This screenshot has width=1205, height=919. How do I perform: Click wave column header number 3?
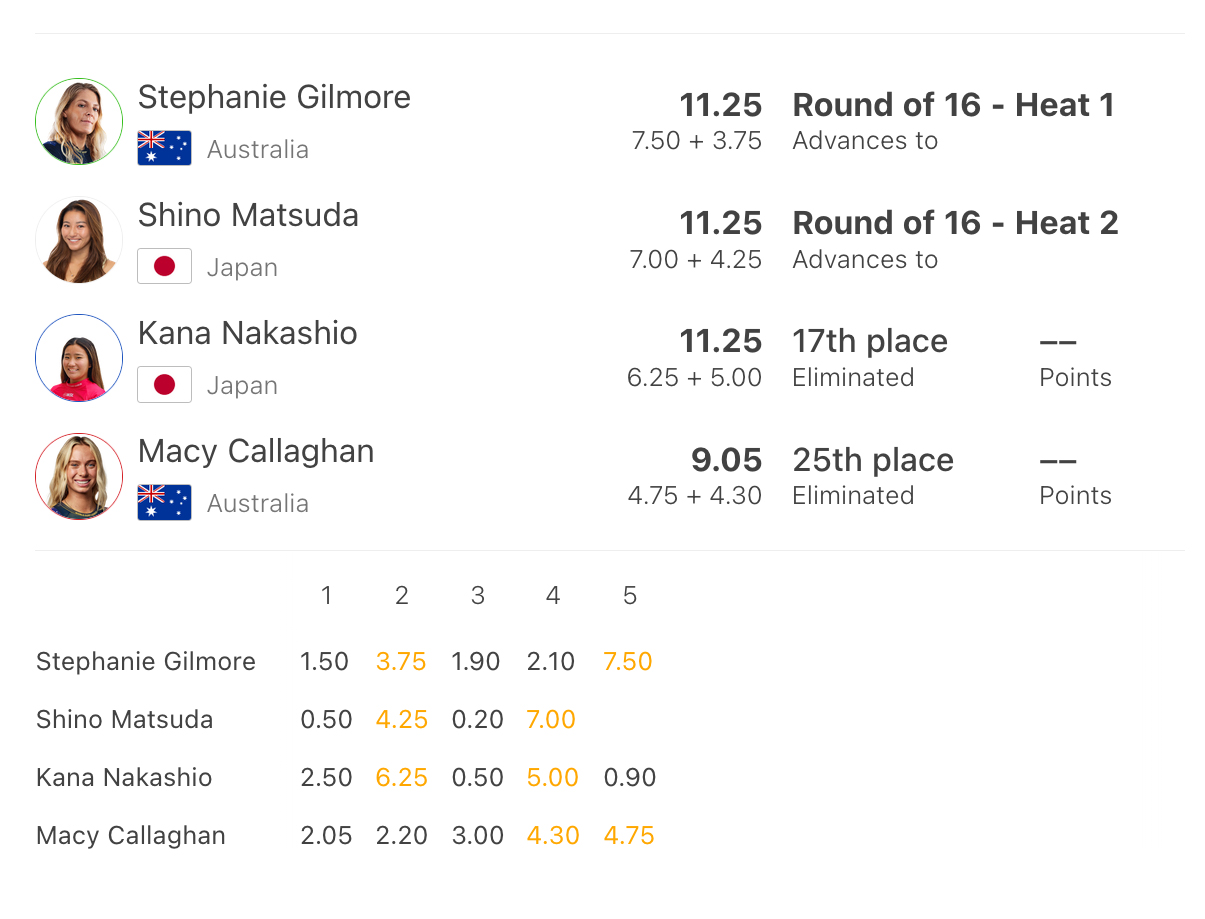click(478, 596)
